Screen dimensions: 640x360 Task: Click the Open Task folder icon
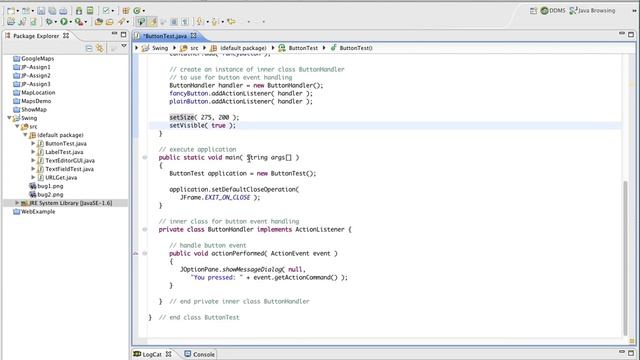point(109,22)
